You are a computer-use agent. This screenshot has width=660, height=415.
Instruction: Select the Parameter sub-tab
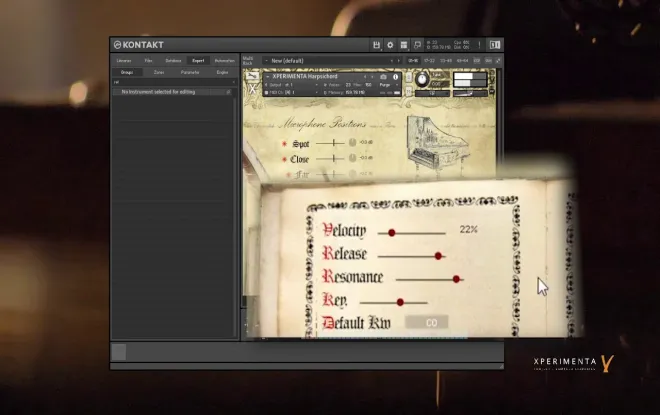[190, 72]
